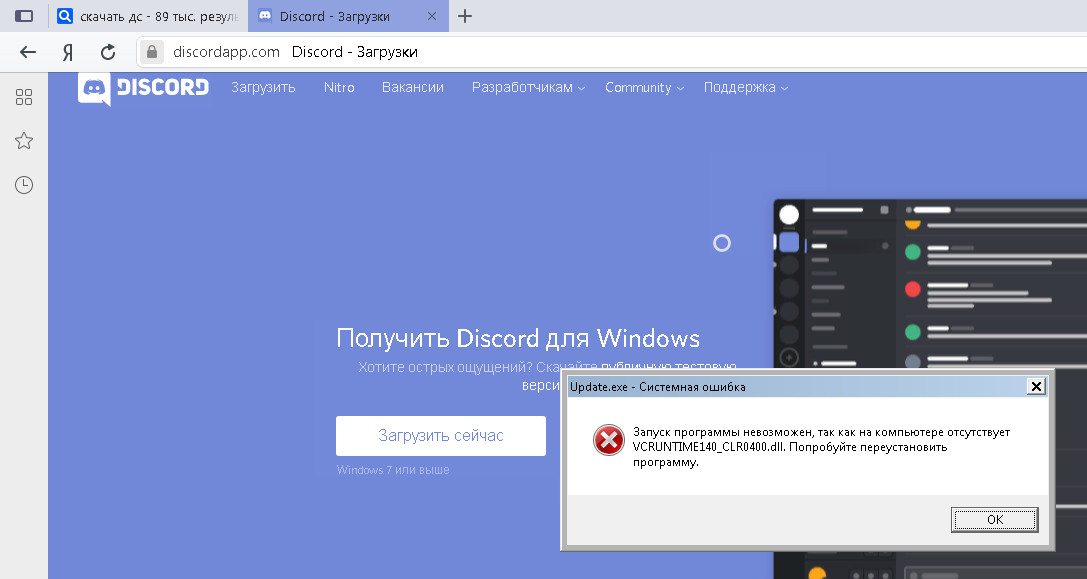Switch to the 'скачать дс' search tab
This screenshot has width=1087, height=579.
click(x=148, y=16)
